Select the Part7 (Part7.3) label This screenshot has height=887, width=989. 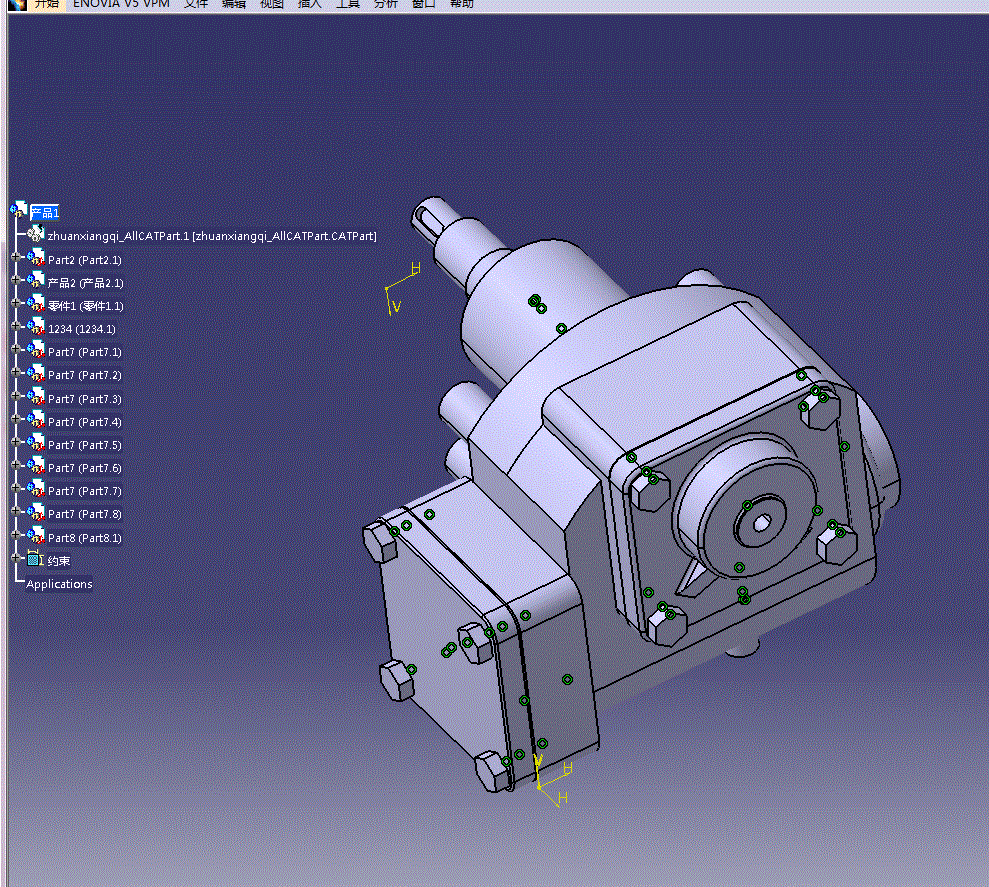pos(85,399)
